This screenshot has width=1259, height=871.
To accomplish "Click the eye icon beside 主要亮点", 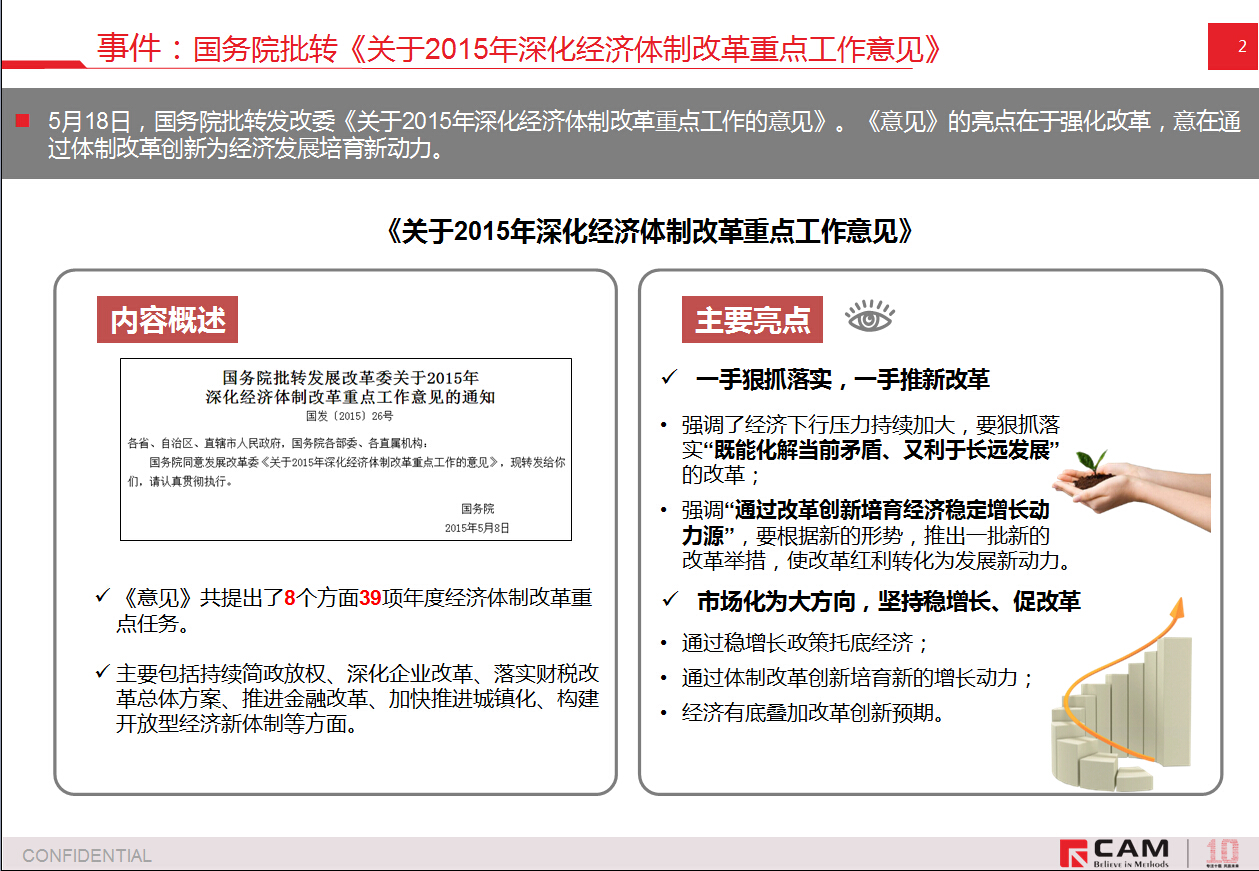I will click(x=870, y=317).
